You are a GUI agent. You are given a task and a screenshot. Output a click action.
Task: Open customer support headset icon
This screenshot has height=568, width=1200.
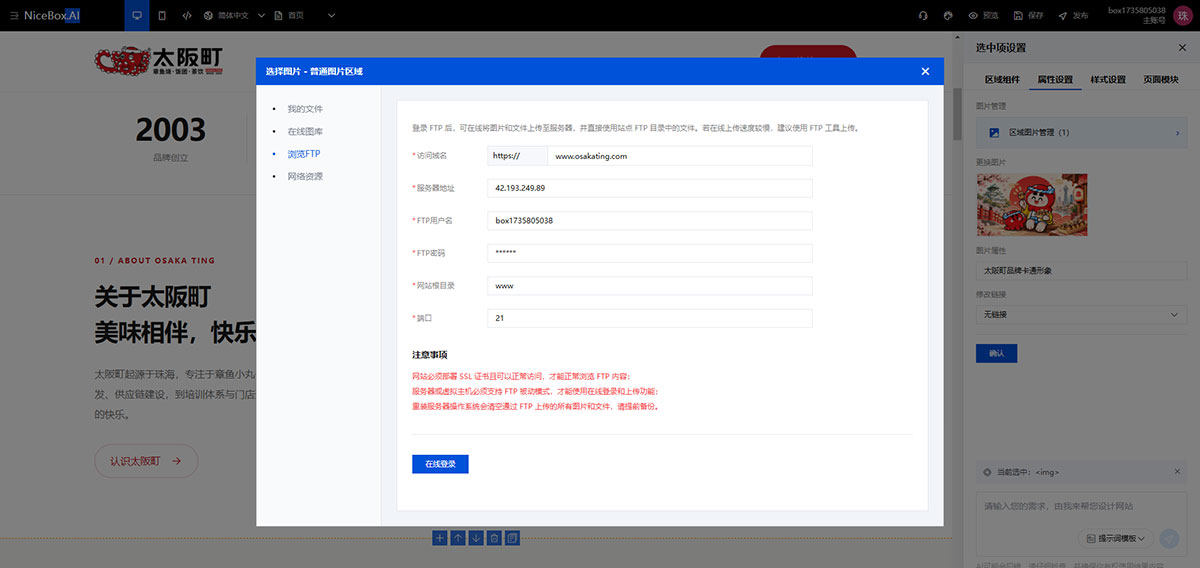[x=923, y=16]
